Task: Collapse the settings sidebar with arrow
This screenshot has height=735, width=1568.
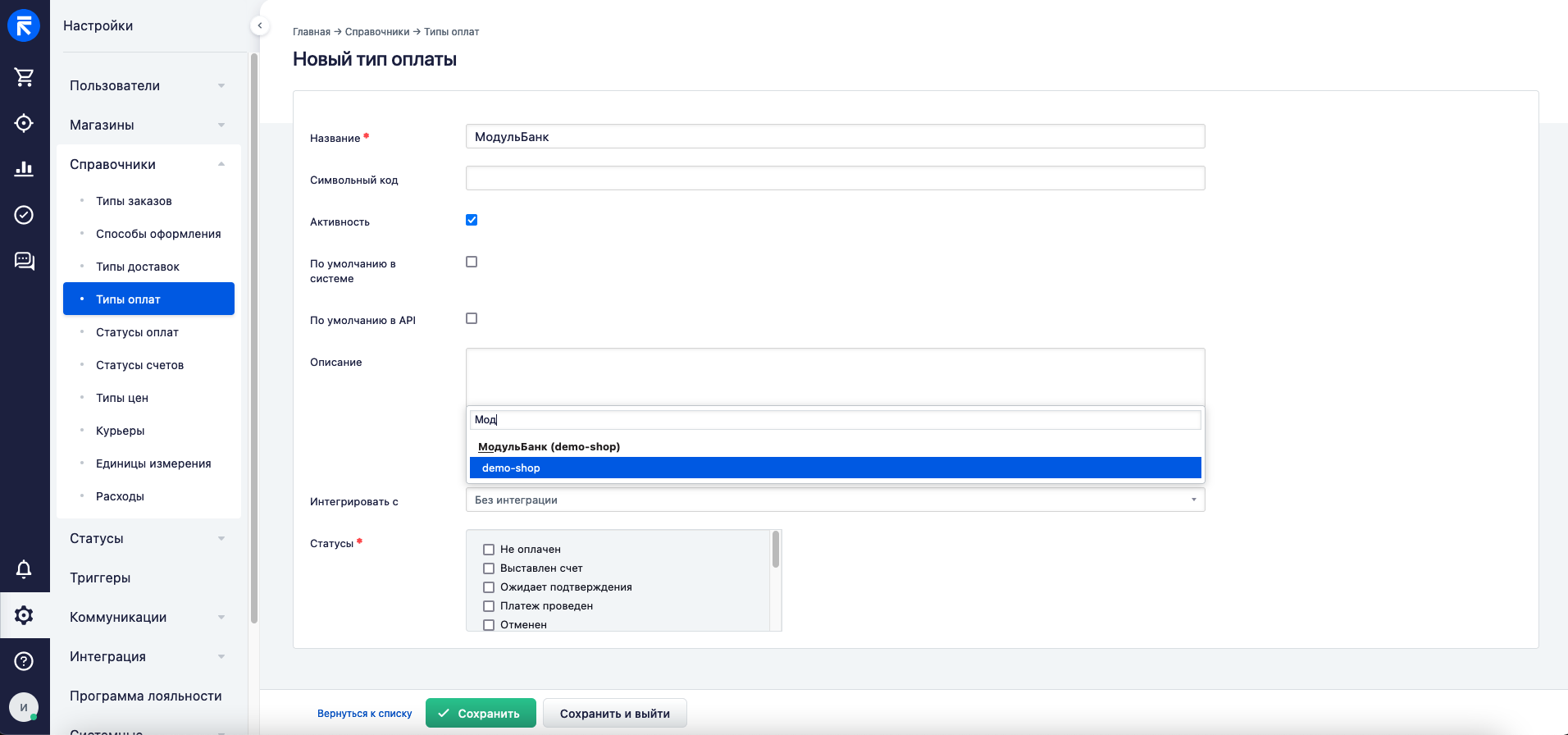Action: click(x=259, y=25)
